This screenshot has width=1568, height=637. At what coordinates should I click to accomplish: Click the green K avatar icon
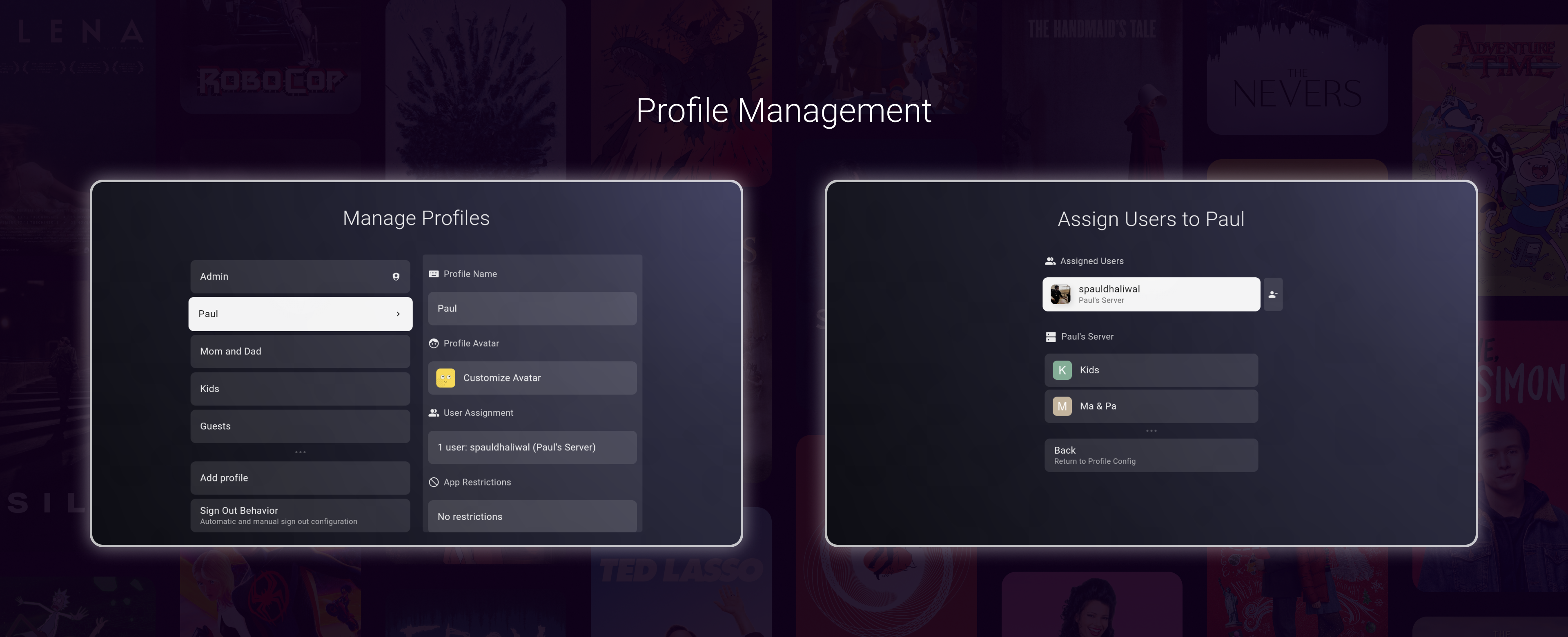click(x=1062, y=370)
